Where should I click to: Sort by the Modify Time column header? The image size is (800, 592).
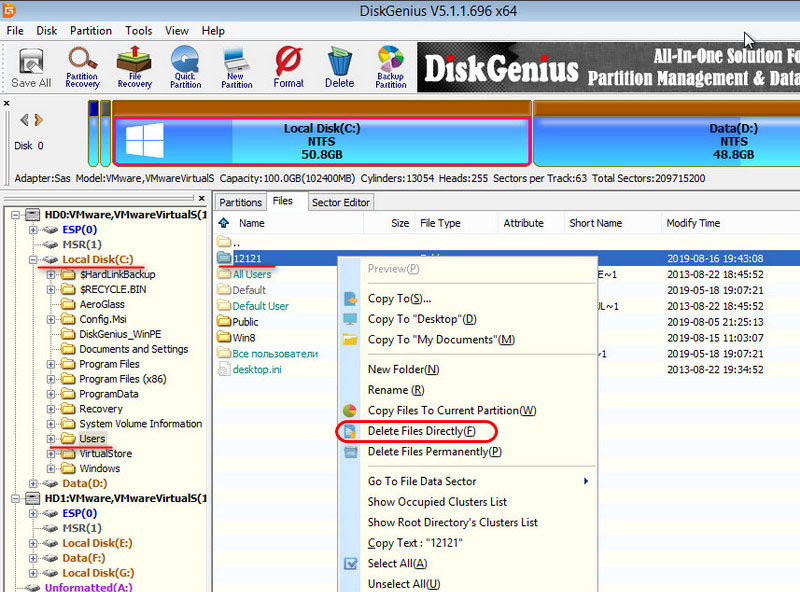[693, 223]
